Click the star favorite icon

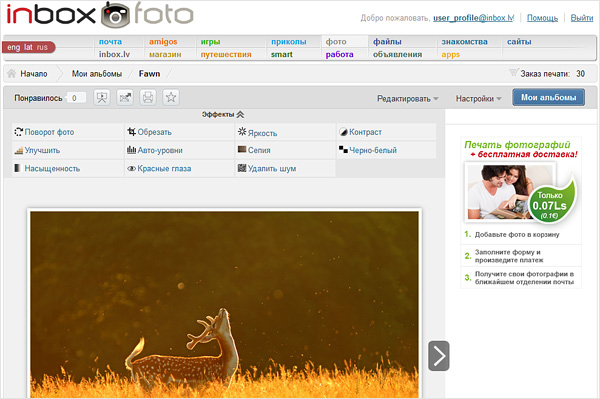click(171, 98)
